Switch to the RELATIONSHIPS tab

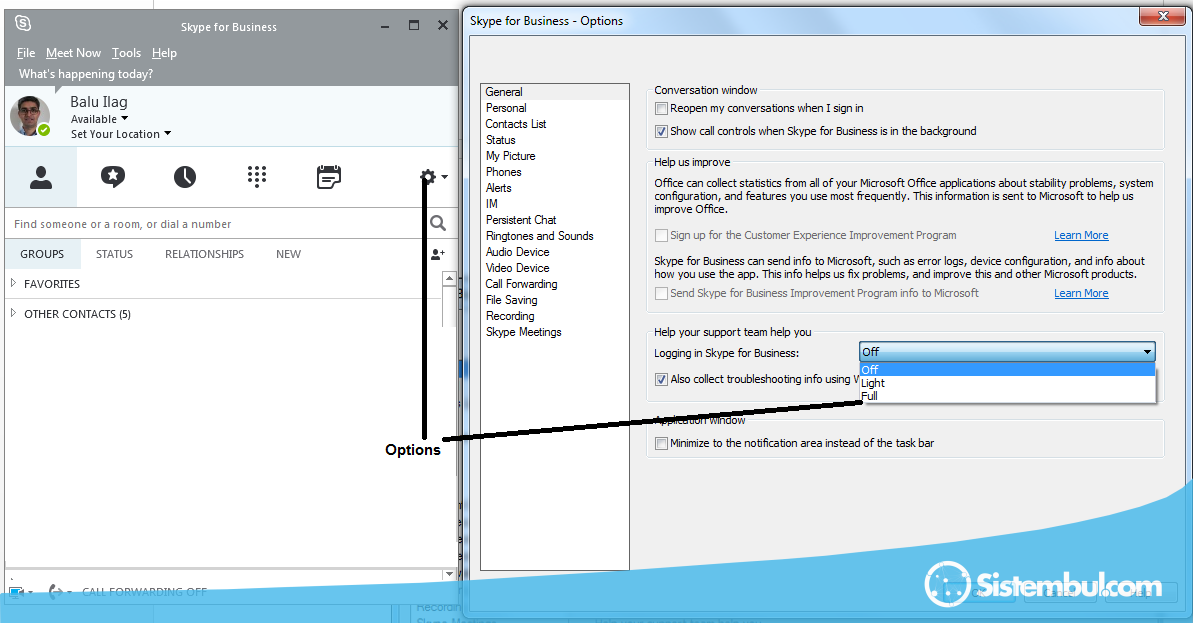click(x=205, y=254)
